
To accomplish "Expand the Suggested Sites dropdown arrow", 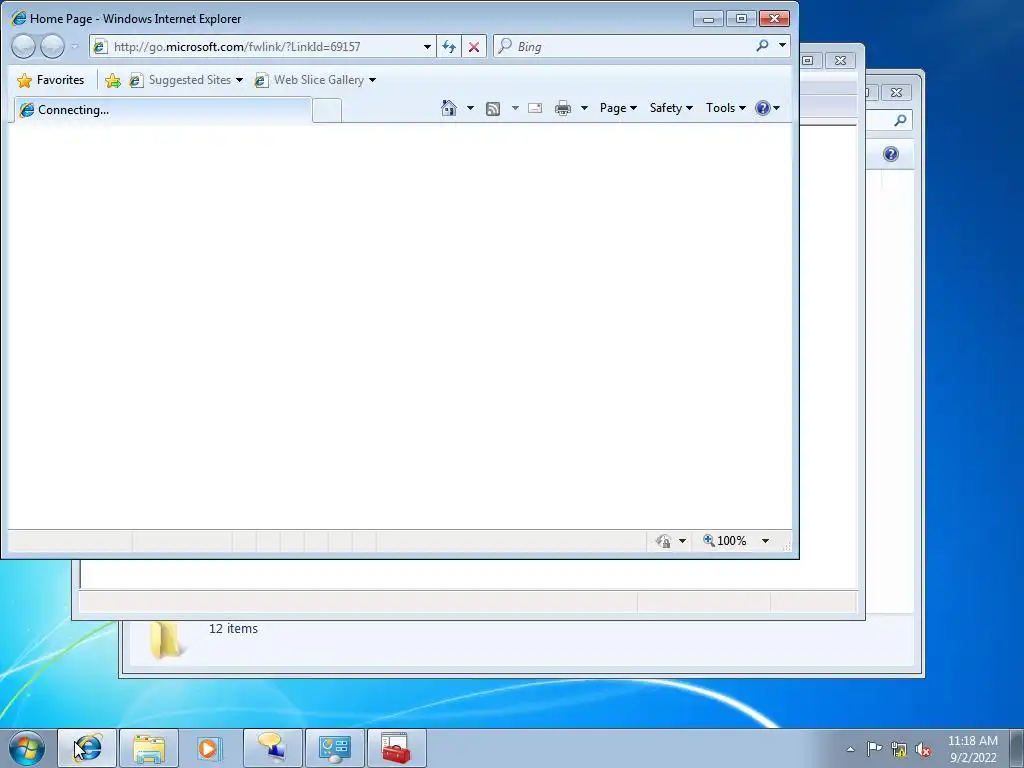I will pyautogui.click(x=239, y=80).
